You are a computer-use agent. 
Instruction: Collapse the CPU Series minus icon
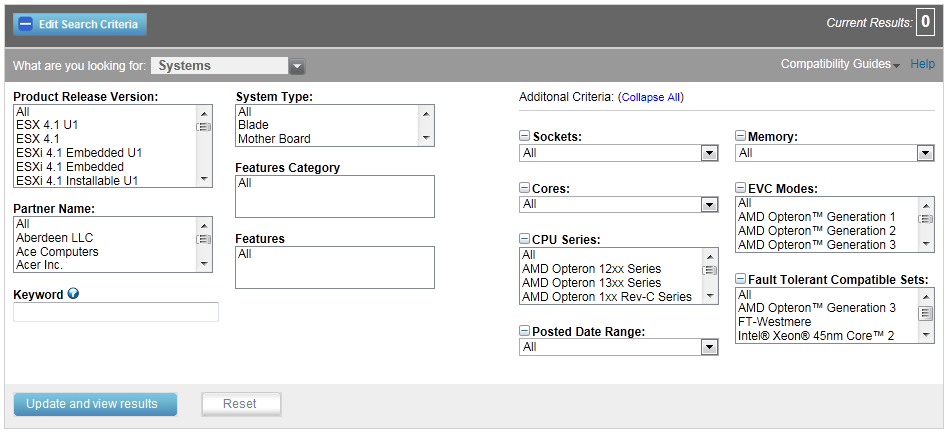tap(525, 239)
